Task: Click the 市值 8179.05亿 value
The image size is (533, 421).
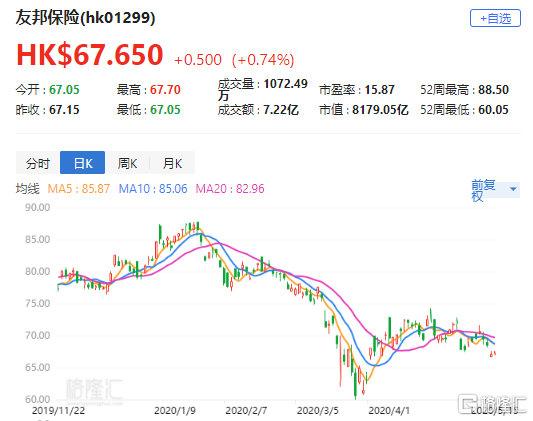Action: coord(380,110)
